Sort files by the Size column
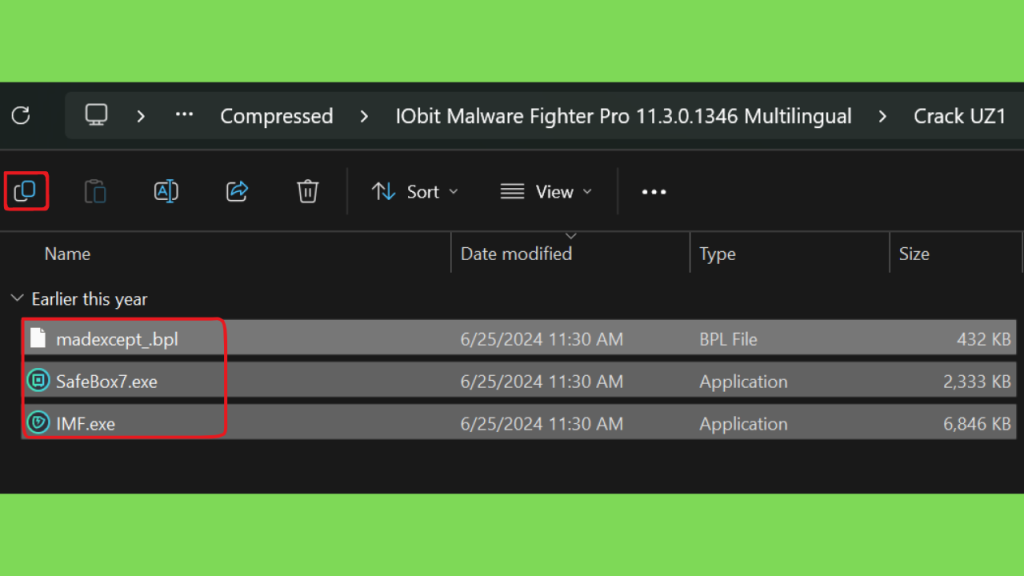 (x=914, y=253)
